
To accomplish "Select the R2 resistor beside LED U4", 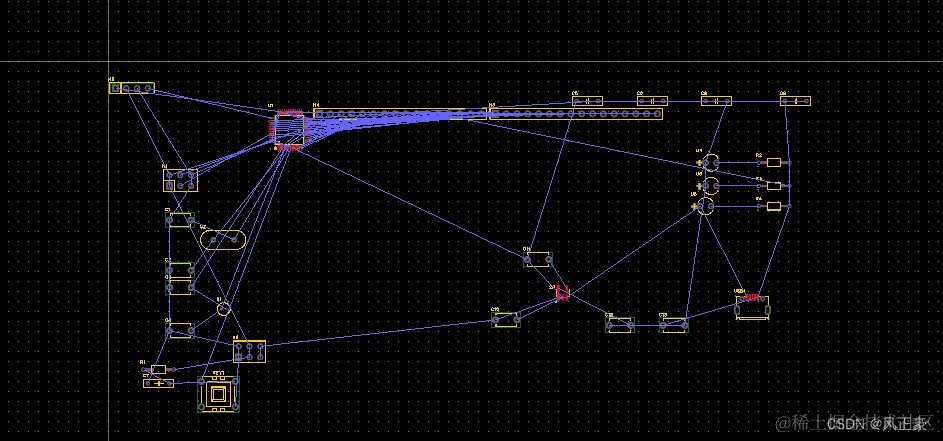I will [773, 162].
